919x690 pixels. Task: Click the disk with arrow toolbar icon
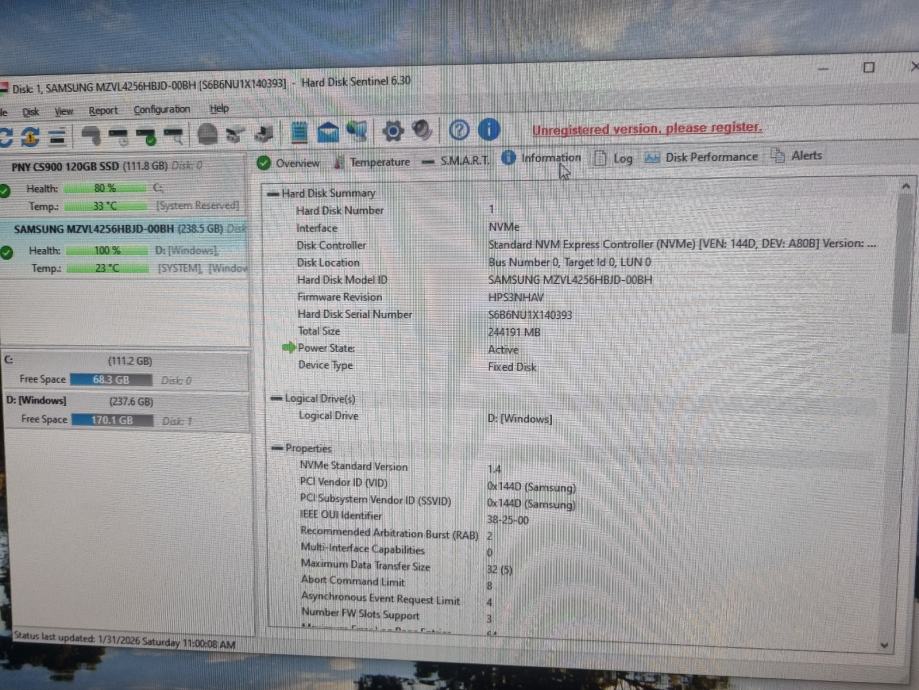pyautogui.click(x=264, y=134)
